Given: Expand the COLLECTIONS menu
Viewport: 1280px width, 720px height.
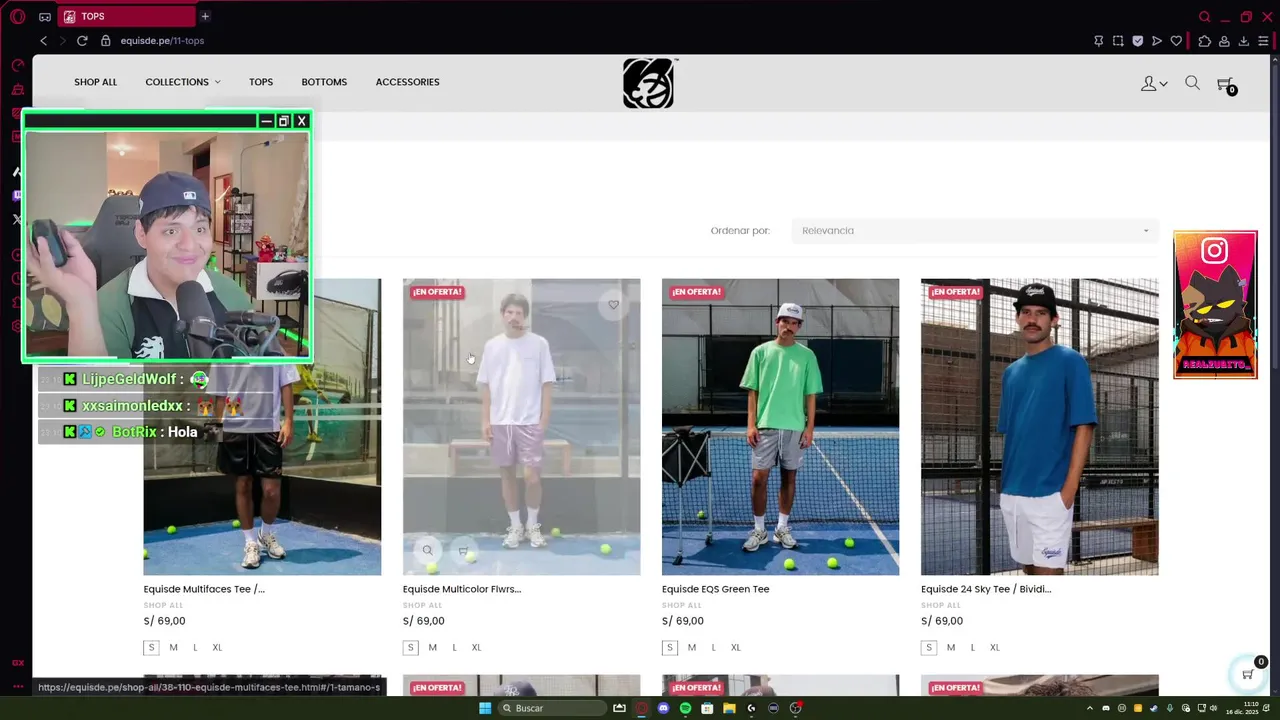Looking at the screenshot, I should coord(183,82).
